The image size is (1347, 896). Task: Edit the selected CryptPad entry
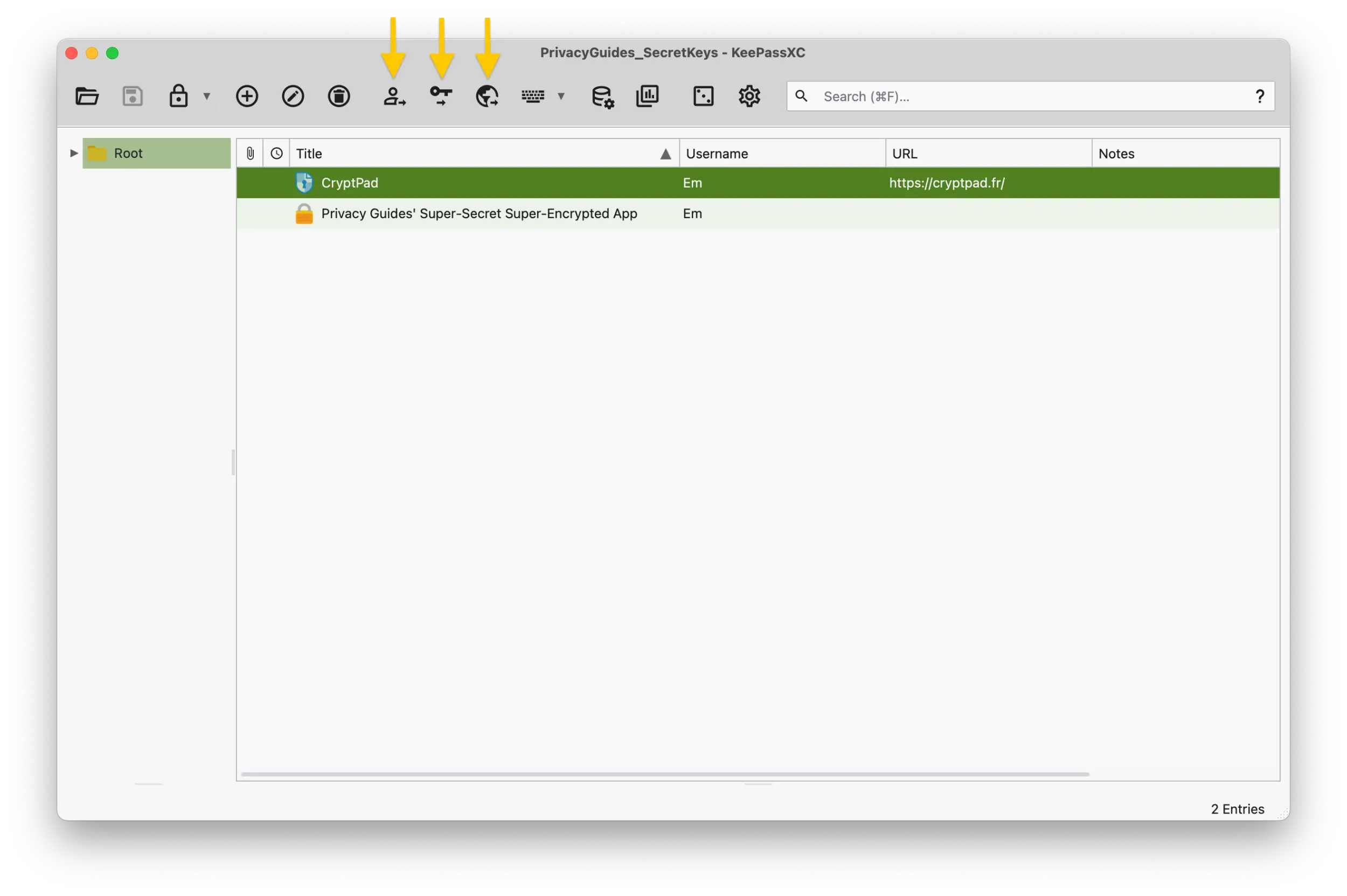click(x=293, y=96)
